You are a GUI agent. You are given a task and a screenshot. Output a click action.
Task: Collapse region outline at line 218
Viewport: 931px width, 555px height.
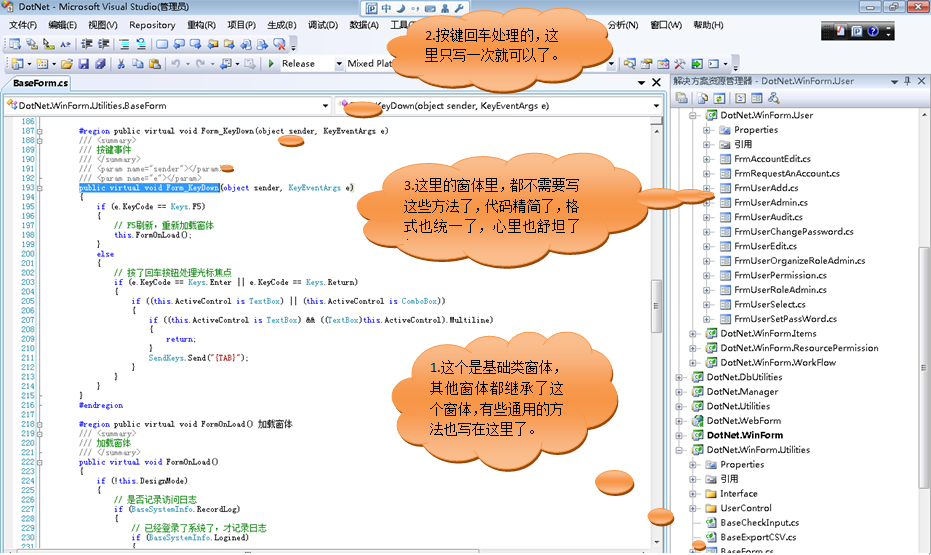click(x=40, y=424)
